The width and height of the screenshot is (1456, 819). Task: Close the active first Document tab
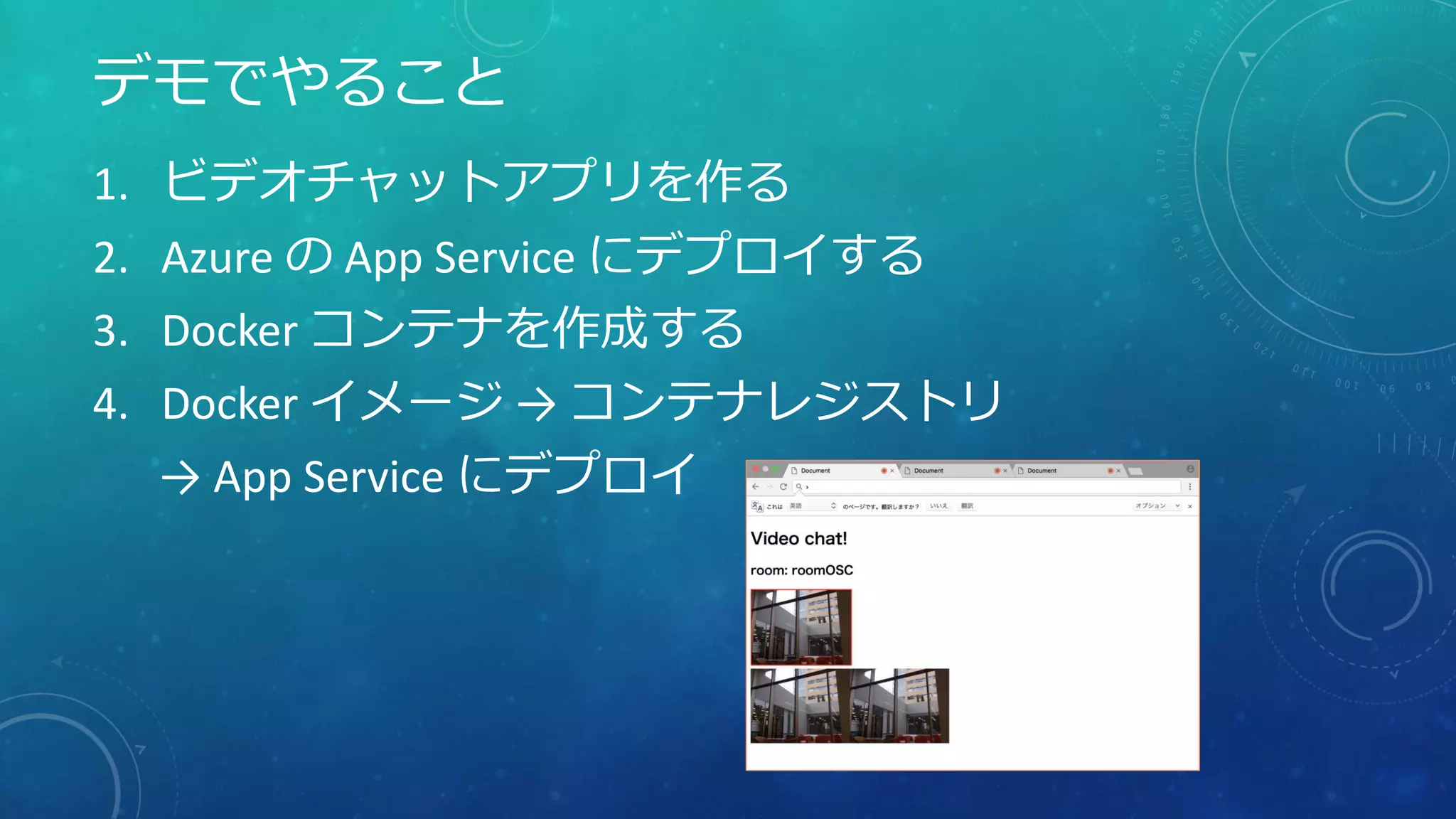click(892, 471)
